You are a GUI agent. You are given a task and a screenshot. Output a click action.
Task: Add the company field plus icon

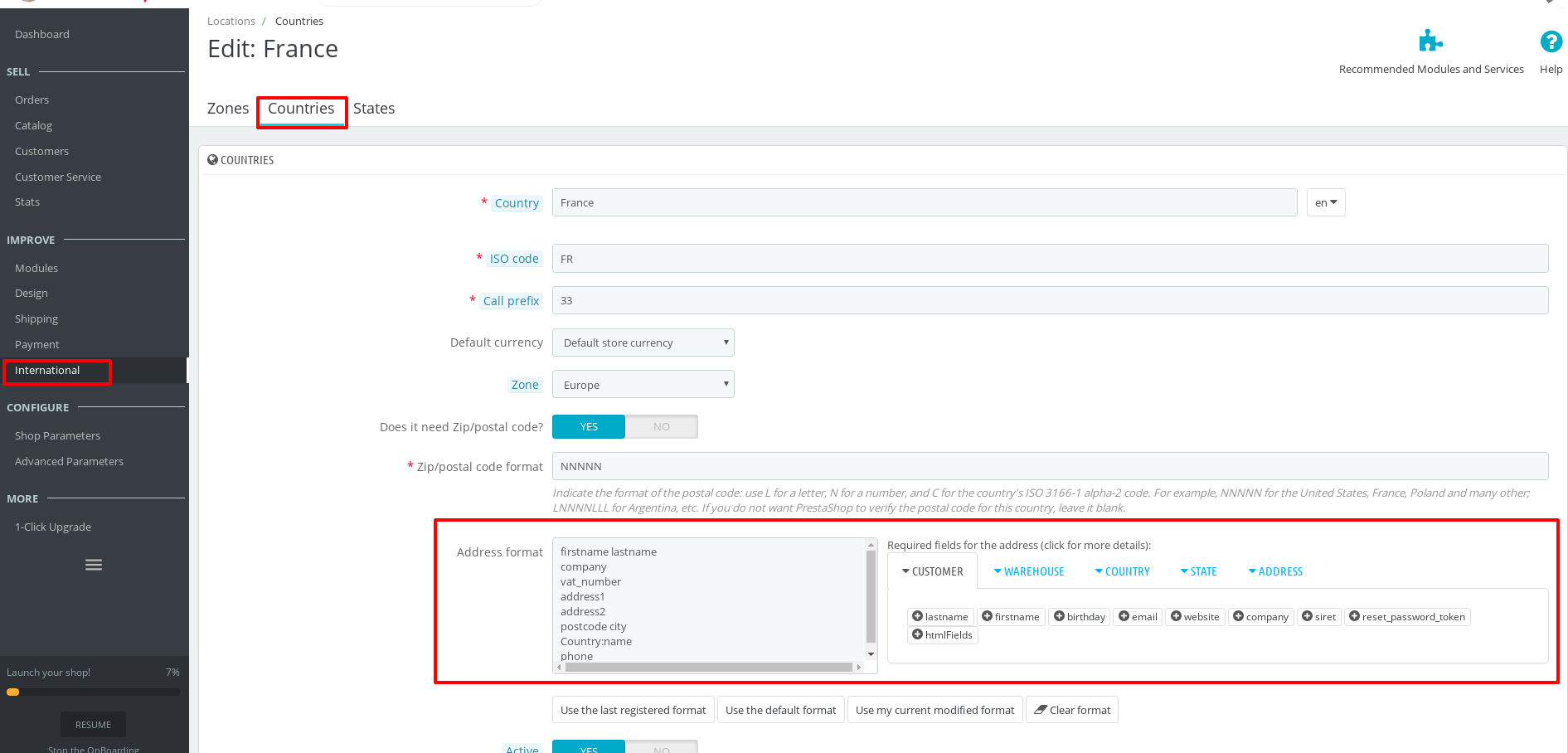pyautogui.click(x=1238, y=616)
